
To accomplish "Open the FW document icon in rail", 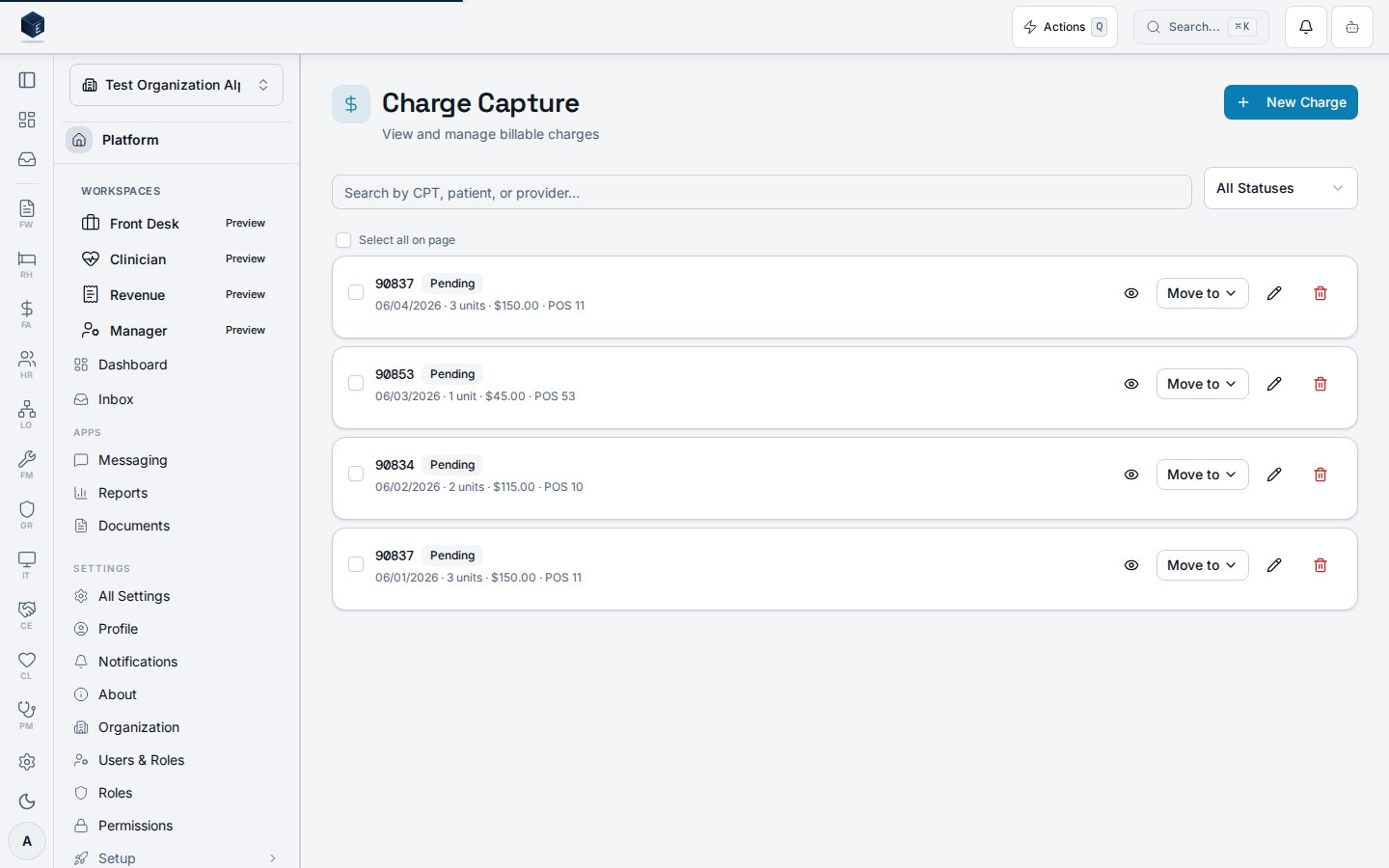I will coord(27,213).
